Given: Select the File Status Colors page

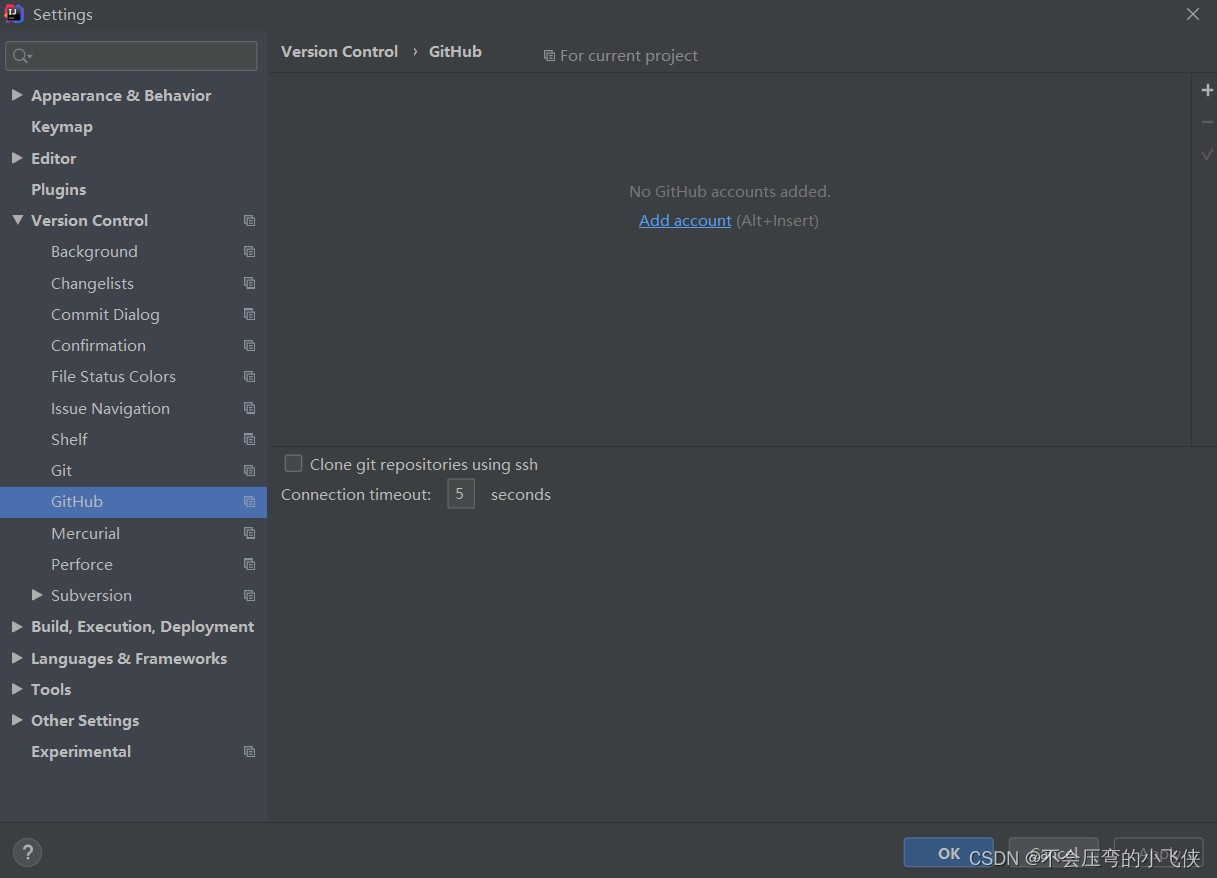Looking at the screenshot, I should coord(113,377).
